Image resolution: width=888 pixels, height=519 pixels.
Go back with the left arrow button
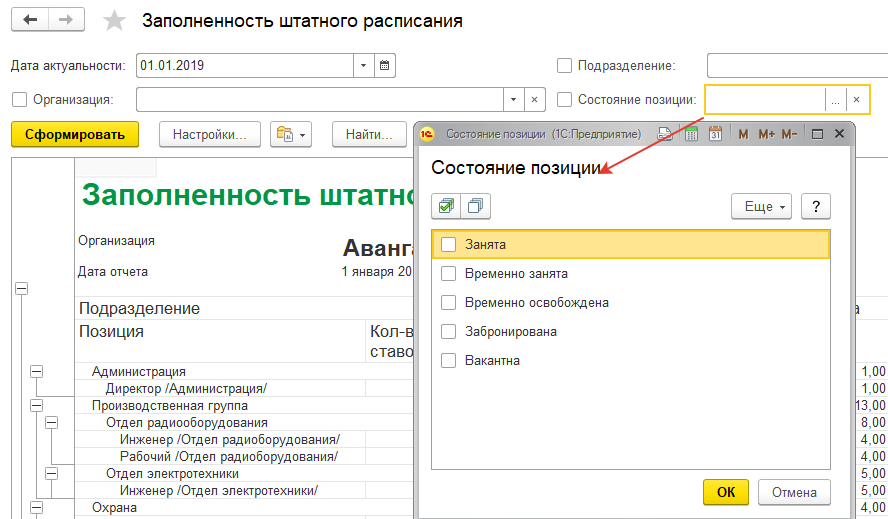coord(30,20)
